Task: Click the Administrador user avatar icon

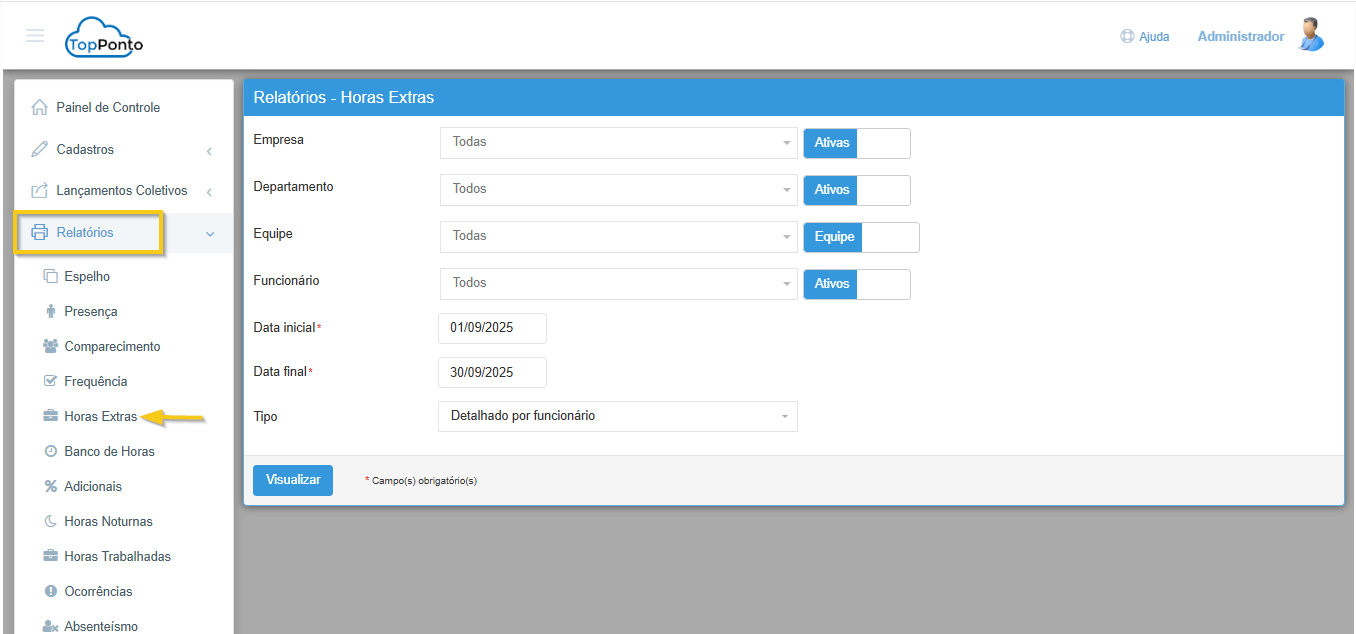Action: 1310,35
